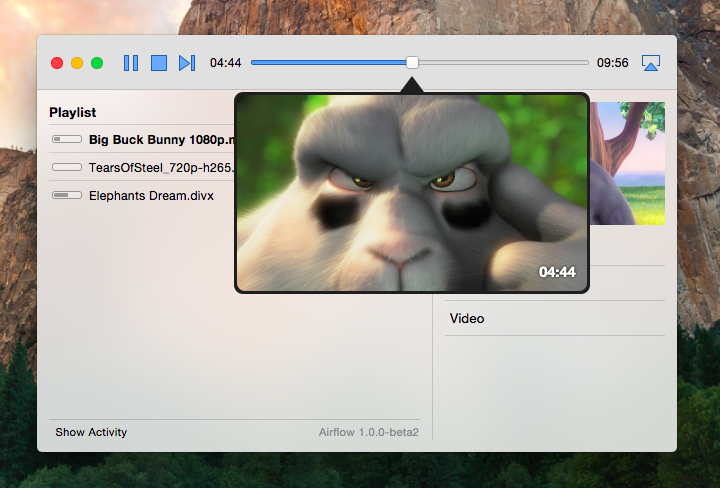Seek to the unplayed part of the timeline
The width and height of the screenshot is (720, 488).
[x=500, y=62]
